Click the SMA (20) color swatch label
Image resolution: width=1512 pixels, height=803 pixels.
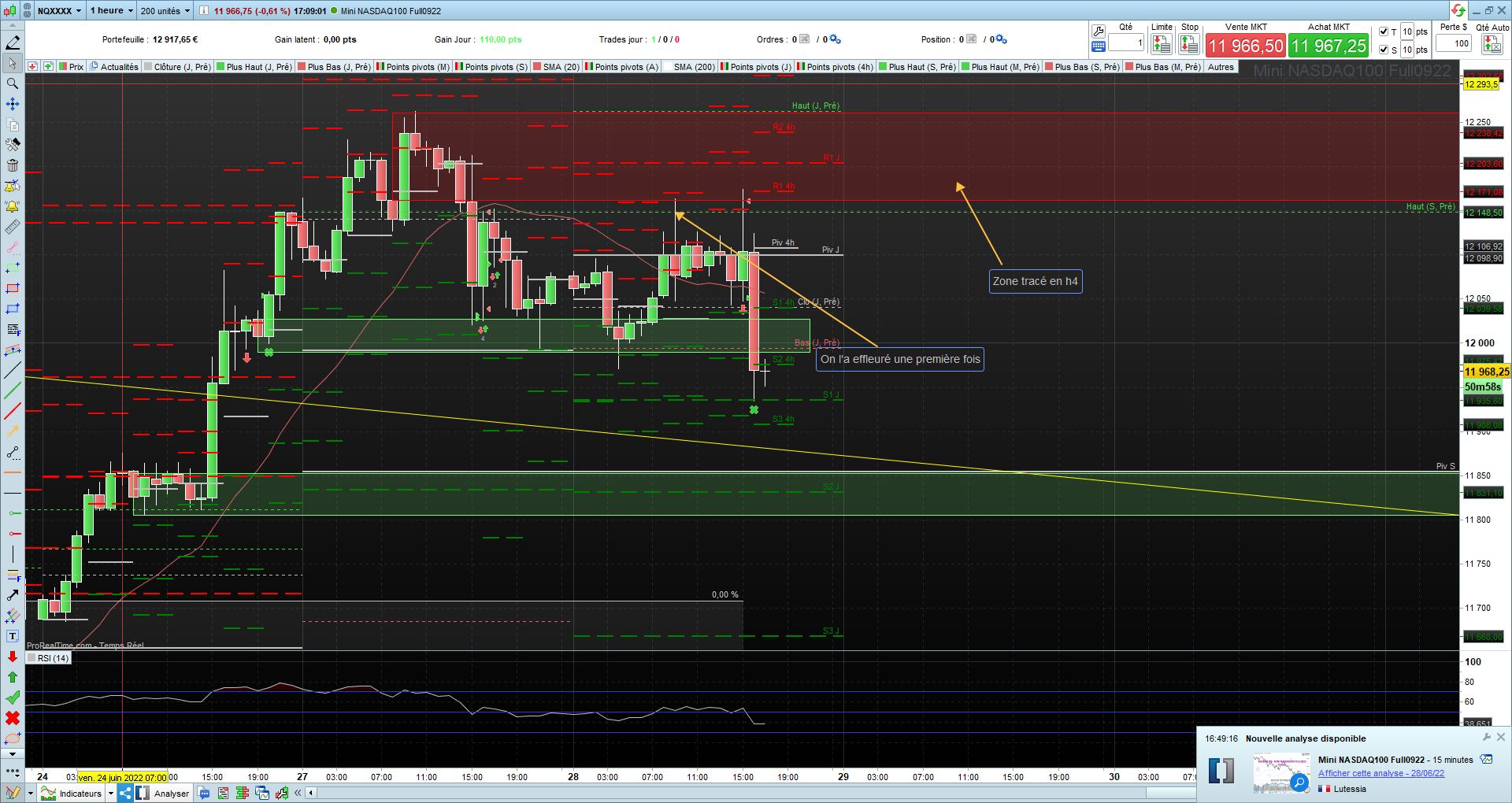tap(555, 67)
